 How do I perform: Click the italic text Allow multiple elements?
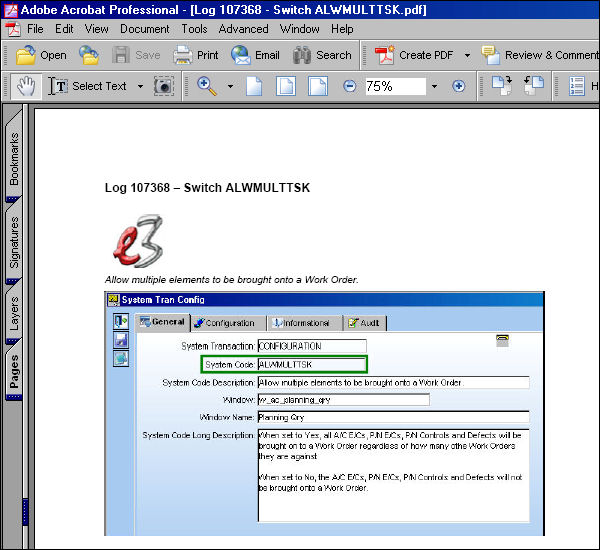pos(232,280)
